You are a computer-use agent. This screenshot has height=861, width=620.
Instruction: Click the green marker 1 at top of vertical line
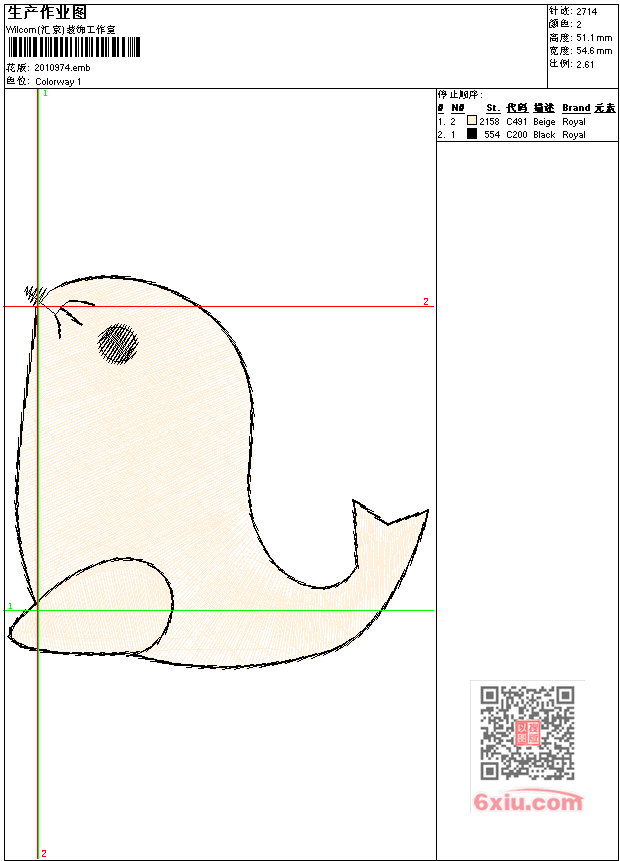coord(44,93)
